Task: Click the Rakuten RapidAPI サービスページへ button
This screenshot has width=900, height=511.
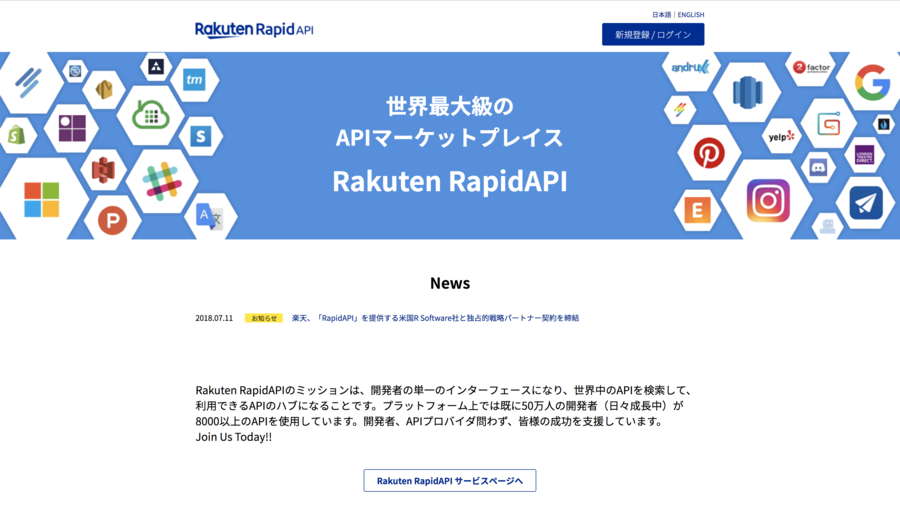Action: (449, 481)
